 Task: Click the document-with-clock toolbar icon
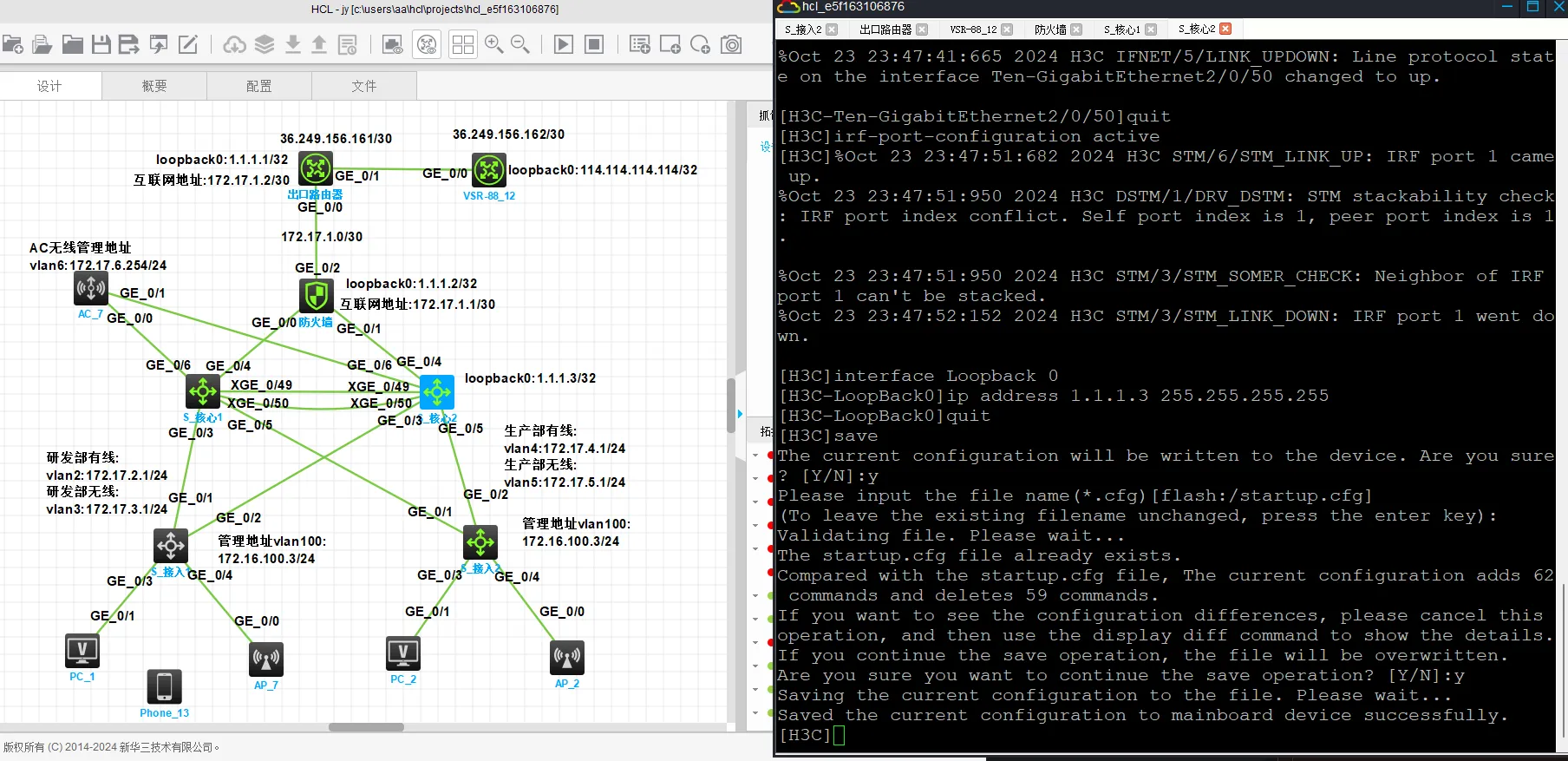(x=348, y=44)
